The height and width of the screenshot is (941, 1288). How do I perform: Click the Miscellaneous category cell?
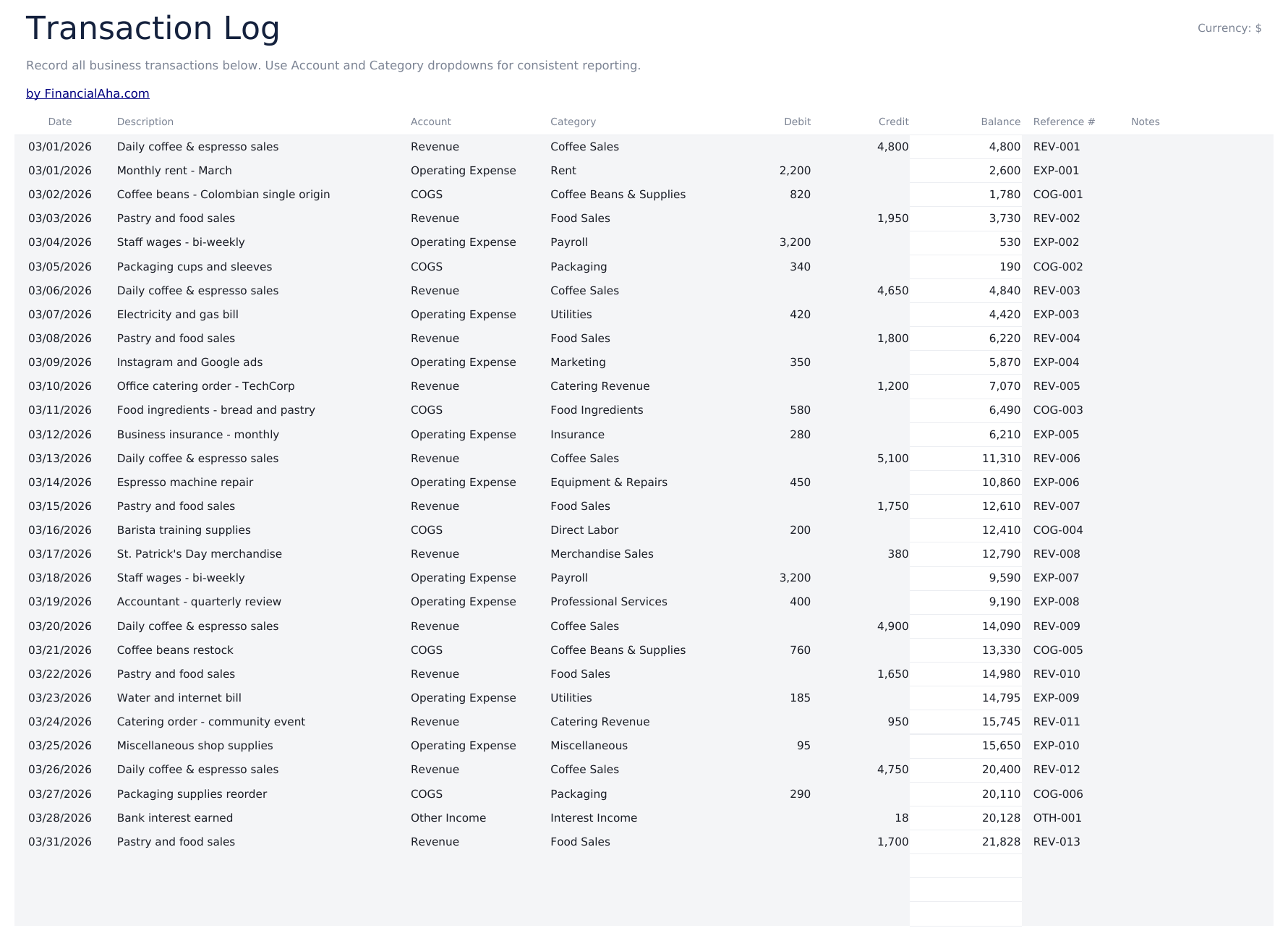click(x=589, y=746)
